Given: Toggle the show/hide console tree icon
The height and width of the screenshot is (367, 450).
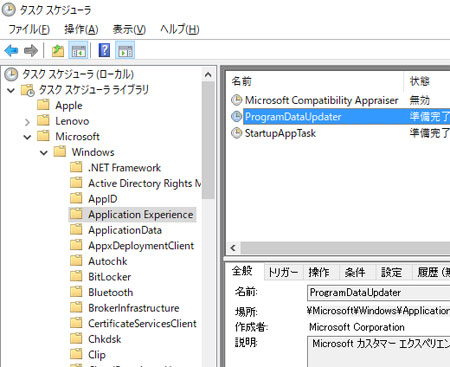Looking at the screenshot, I should click(x=79, y=51).
